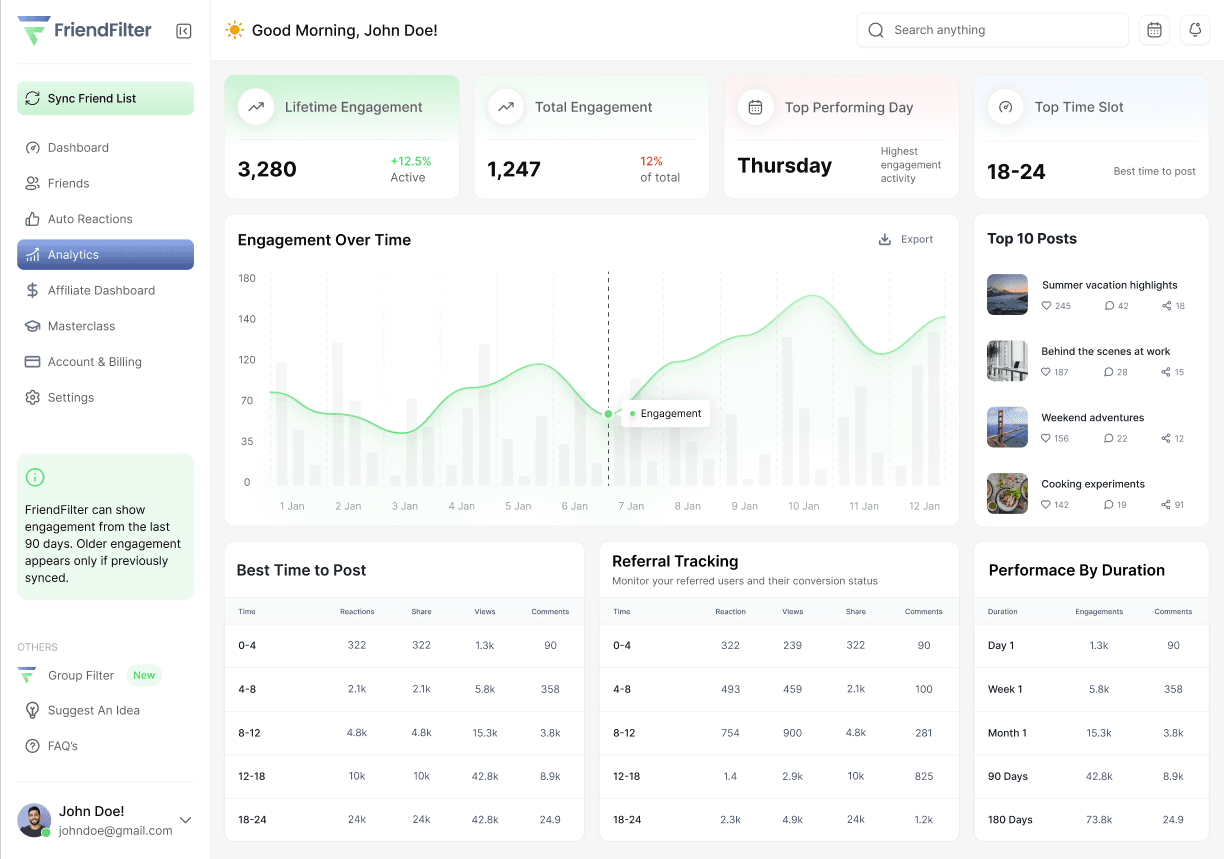Screen dimensions: 1224x859
Task: Click the Masterclass sidebar icon
Action: click(x=33, y=326)
